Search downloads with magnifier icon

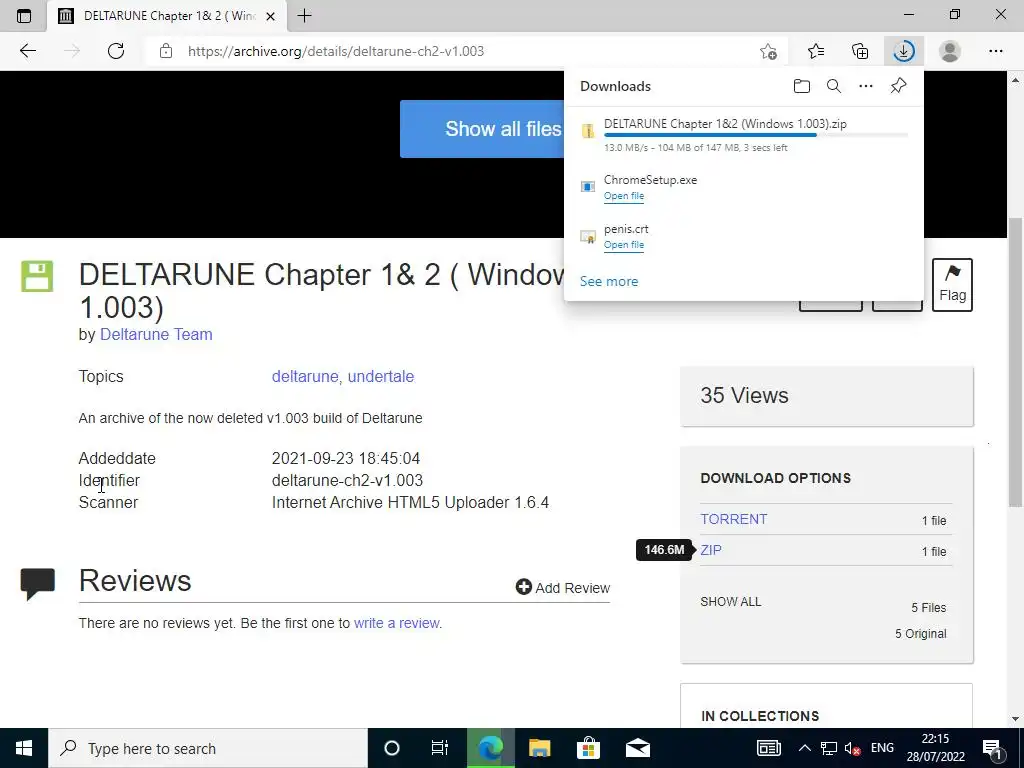[x=833, y=86]
